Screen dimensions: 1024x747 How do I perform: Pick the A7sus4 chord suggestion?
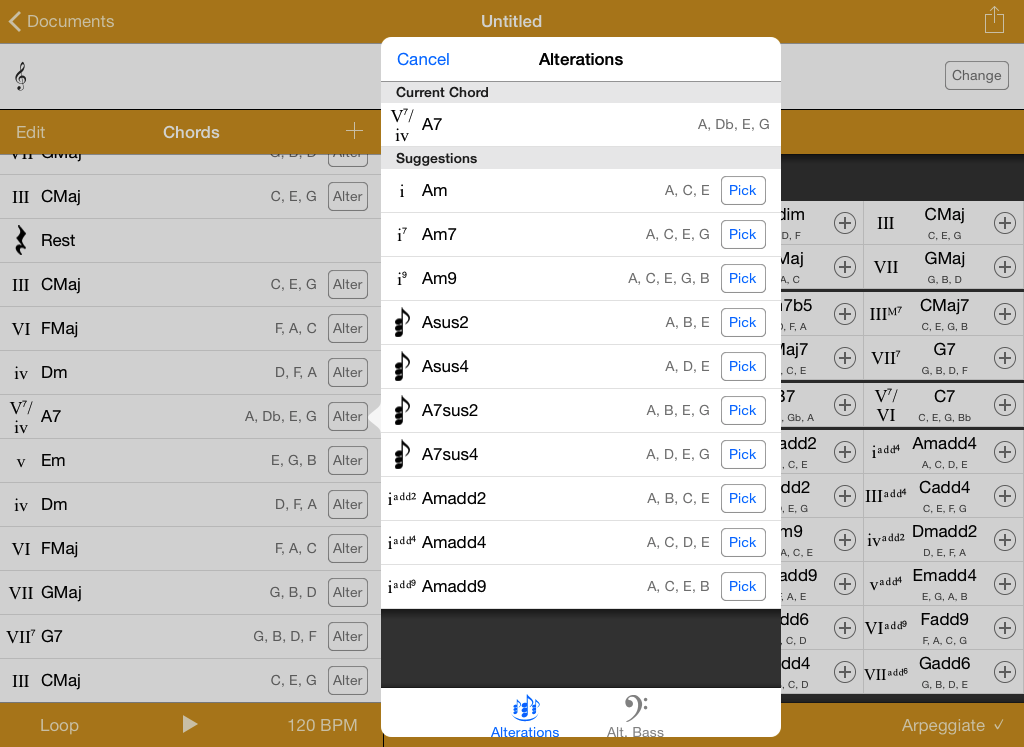click(742, 454)
